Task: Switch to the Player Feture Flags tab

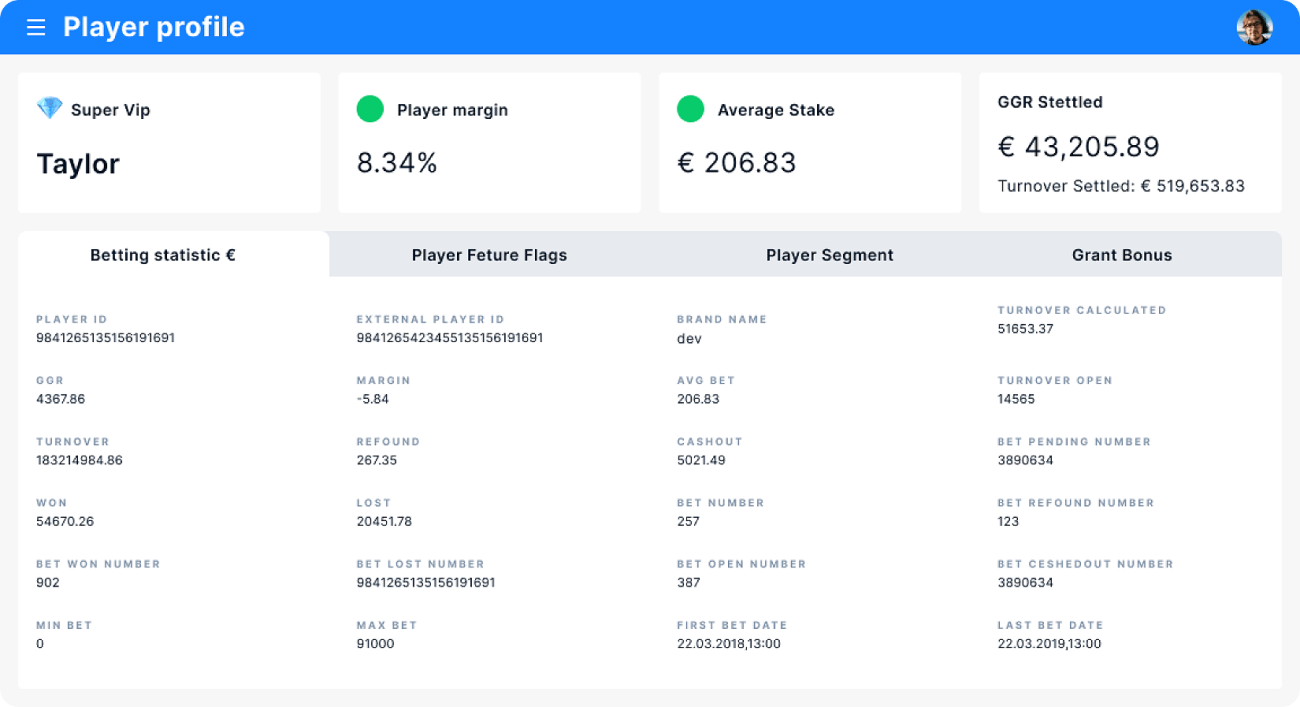Action: [489, 255]
